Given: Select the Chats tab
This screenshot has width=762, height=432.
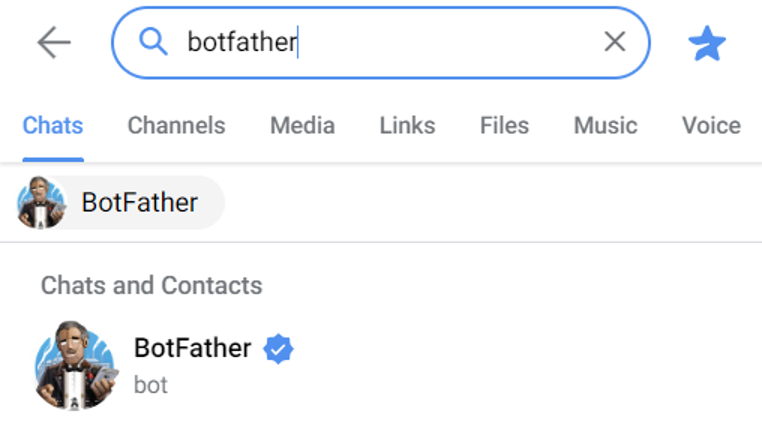Looking at the screenshot, I should (53, 126).
